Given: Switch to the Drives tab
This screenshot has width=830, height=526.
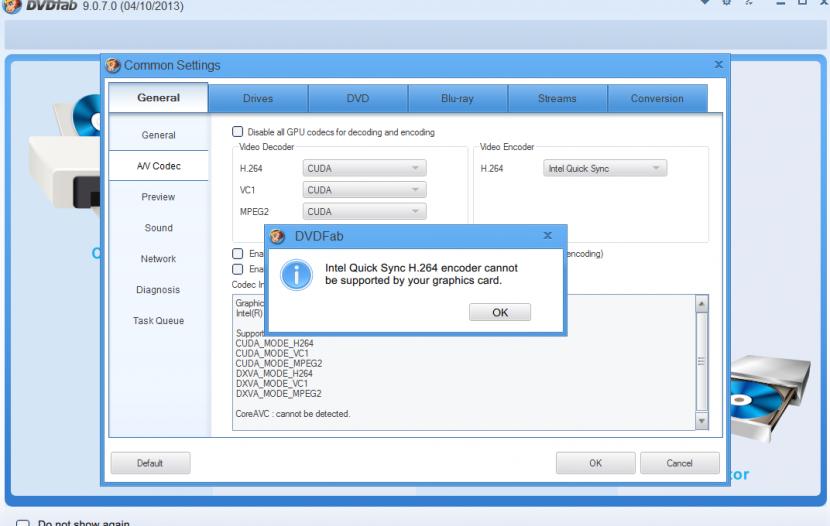Looking at the screenshot, I should pyautogui.click(x=258, y=98).
